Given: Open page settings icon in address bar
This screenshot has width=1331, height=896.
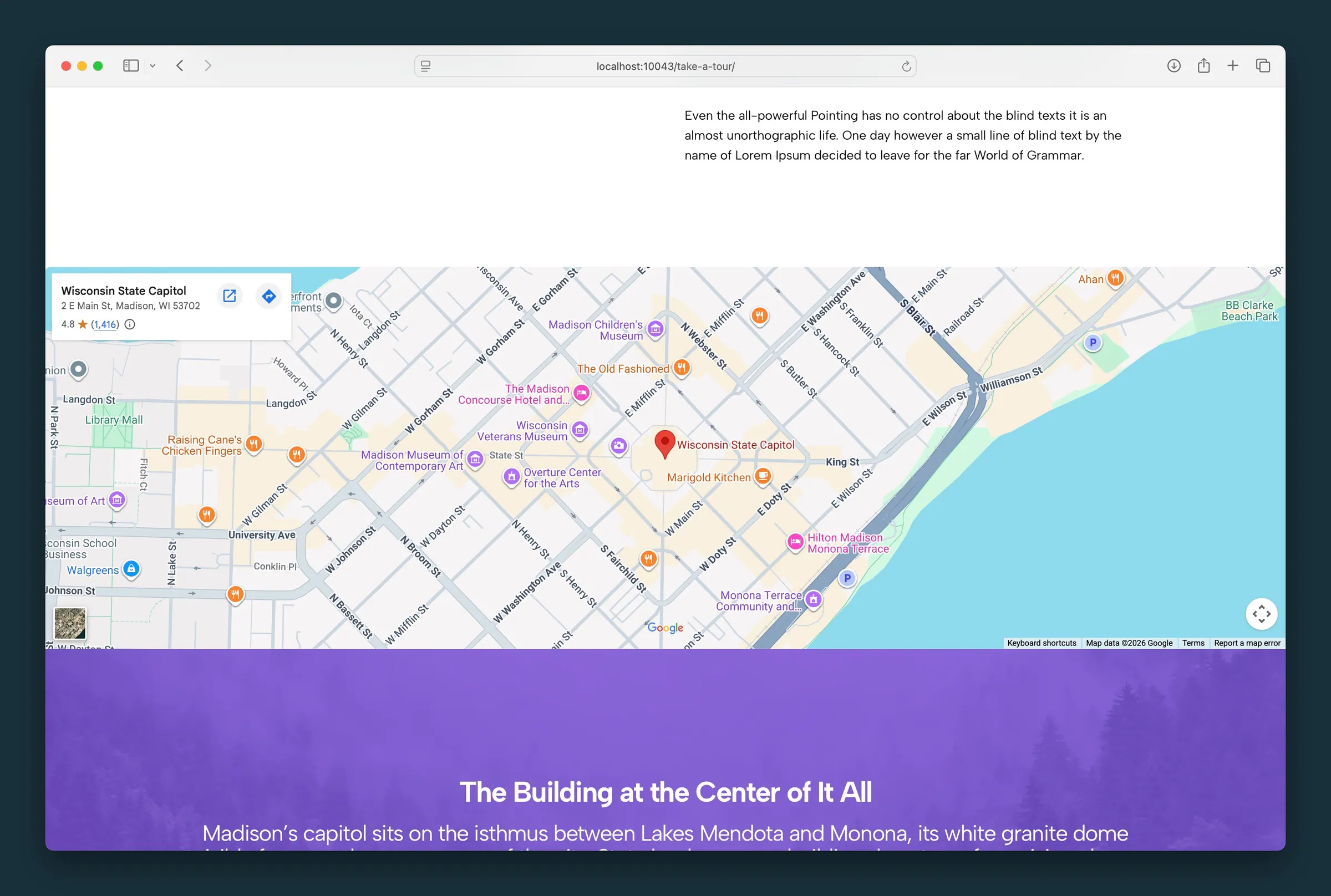Looking at the screenshot, I should pos(426,67).
